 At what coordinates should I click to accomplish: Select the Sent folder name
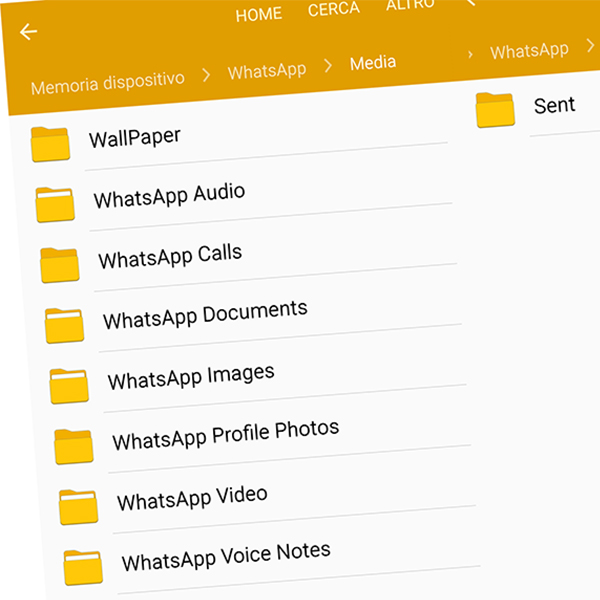554,105
